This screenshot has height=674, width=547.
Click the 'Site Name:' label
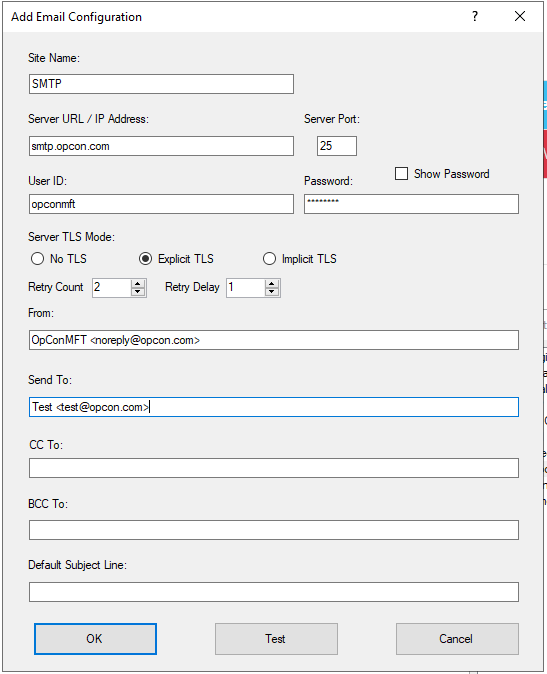pyautogui.click(x=54, y=58)
